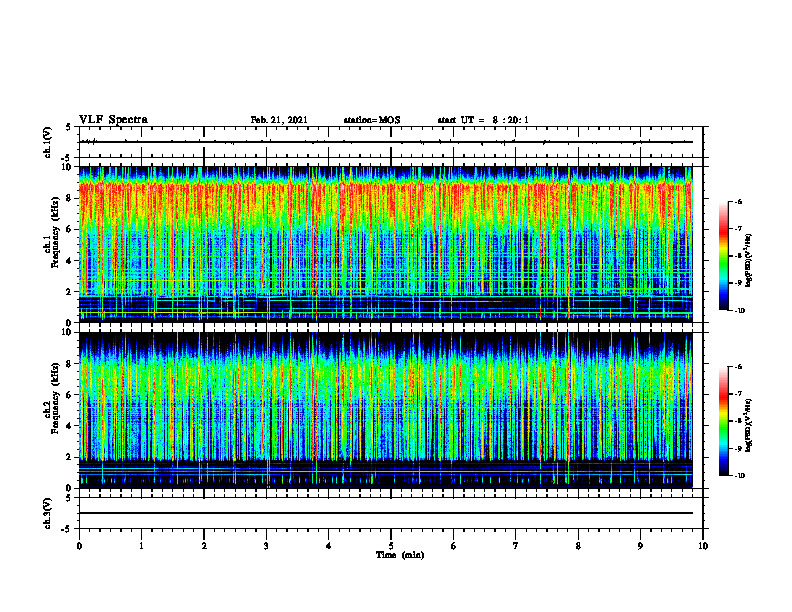Image resolution: width=792 pixels, height=612 pixels.
Task: Click the "4" time axis tick label
Action: tap(329, 546)
